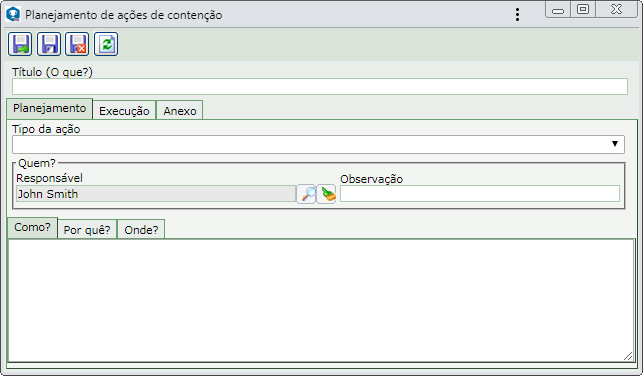Image resolution: width=643 pixels, height=376 pixels.
Task: Refresh the form with green arrows icon
Action: click(106, 44)
